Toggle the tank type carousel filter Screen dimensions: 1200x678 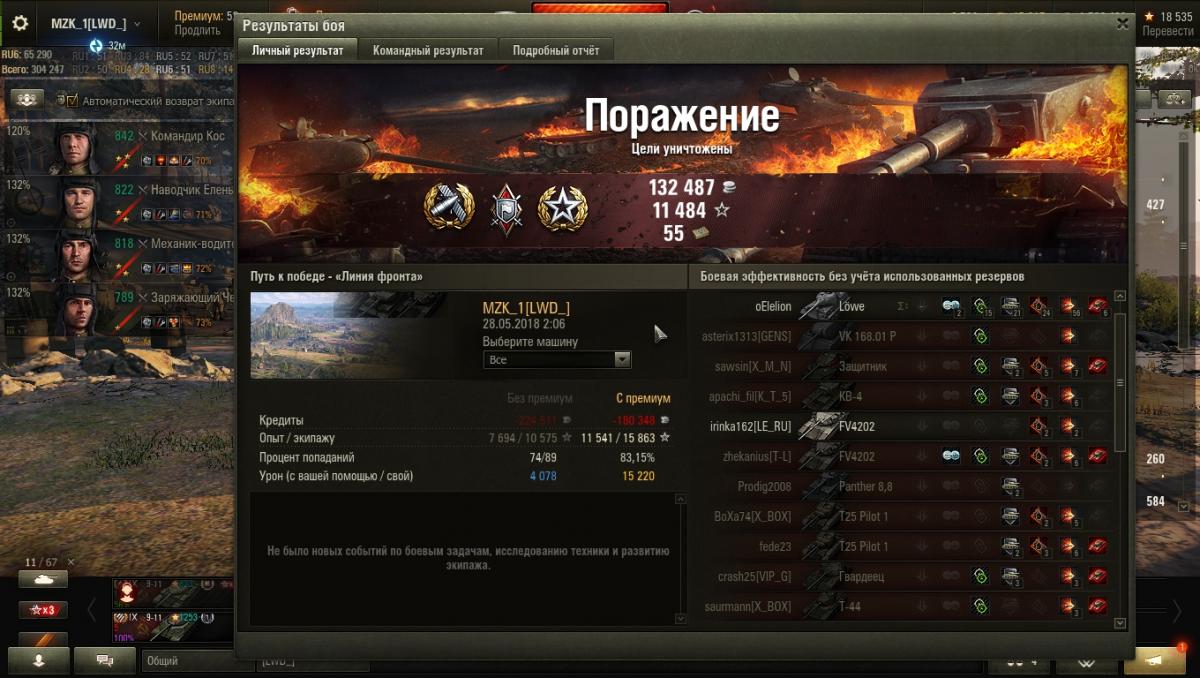(x=43, y=579)
